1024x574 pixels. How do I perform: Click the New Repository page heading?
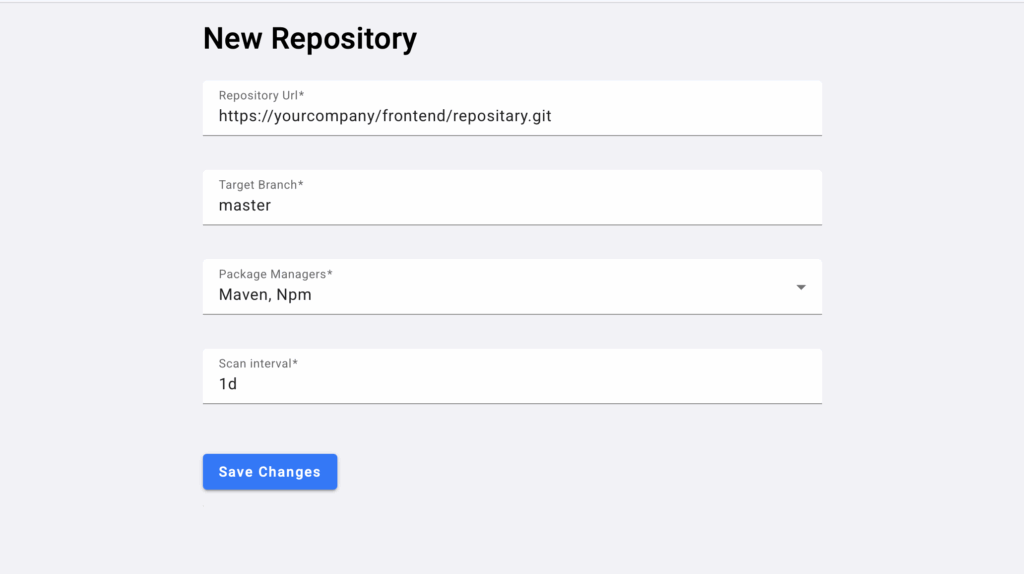310,39
